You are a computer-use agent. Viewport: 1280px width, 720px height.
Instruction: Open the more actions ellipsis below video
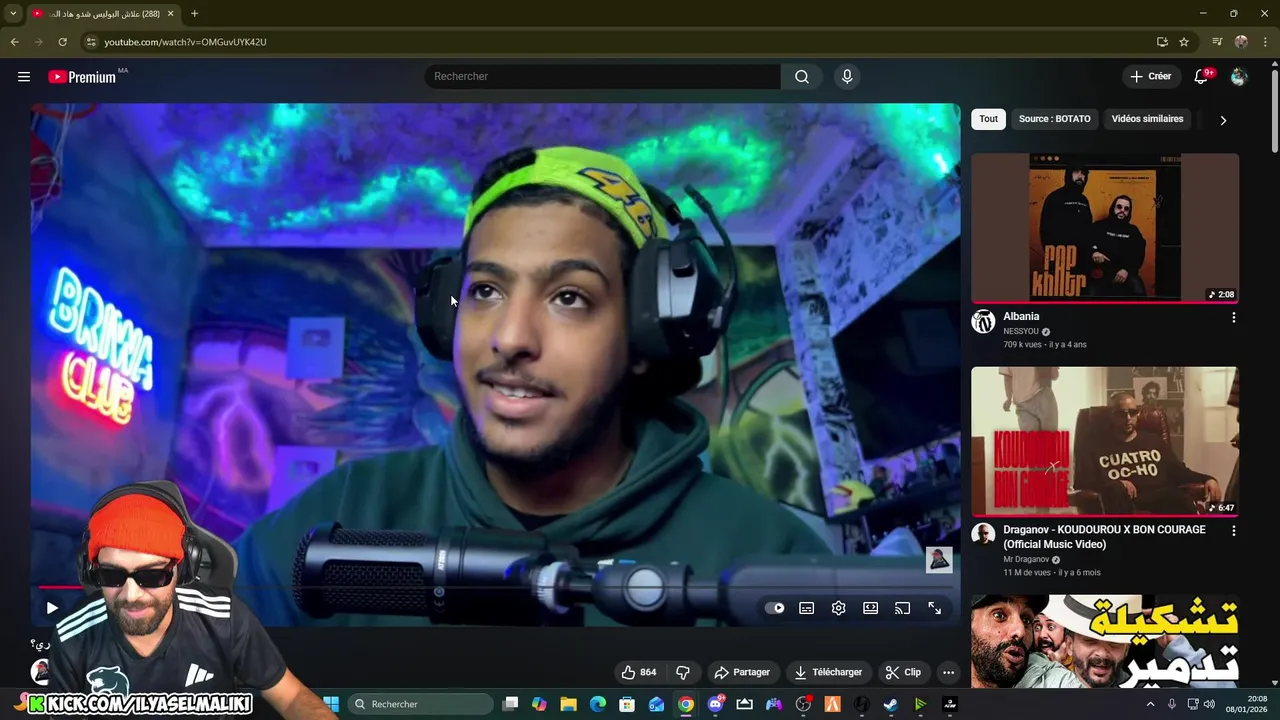click(x=948, y=672)
